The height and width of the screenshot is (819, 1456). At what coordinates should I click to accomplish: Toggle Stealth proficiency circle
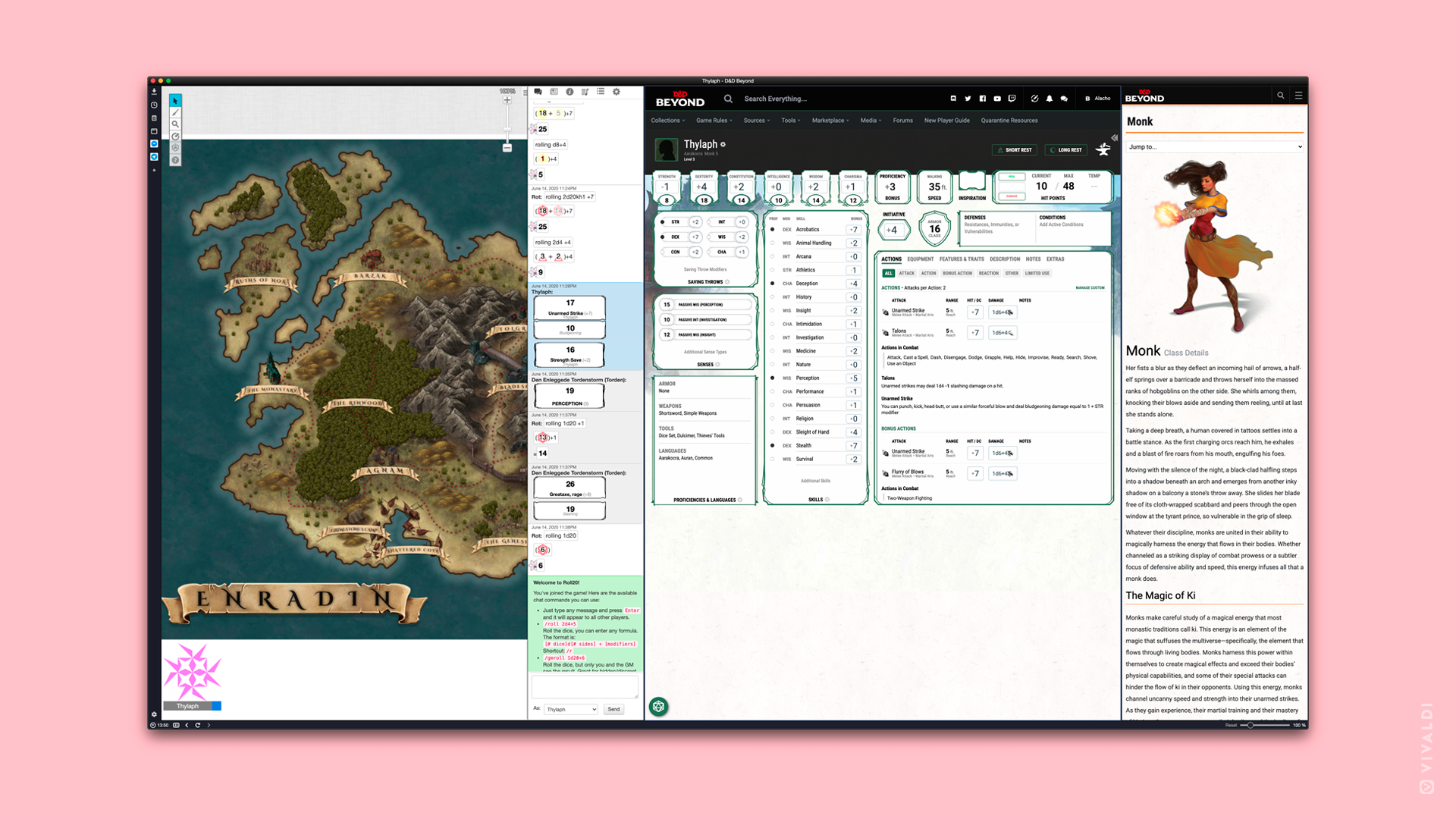pos(773,446)
